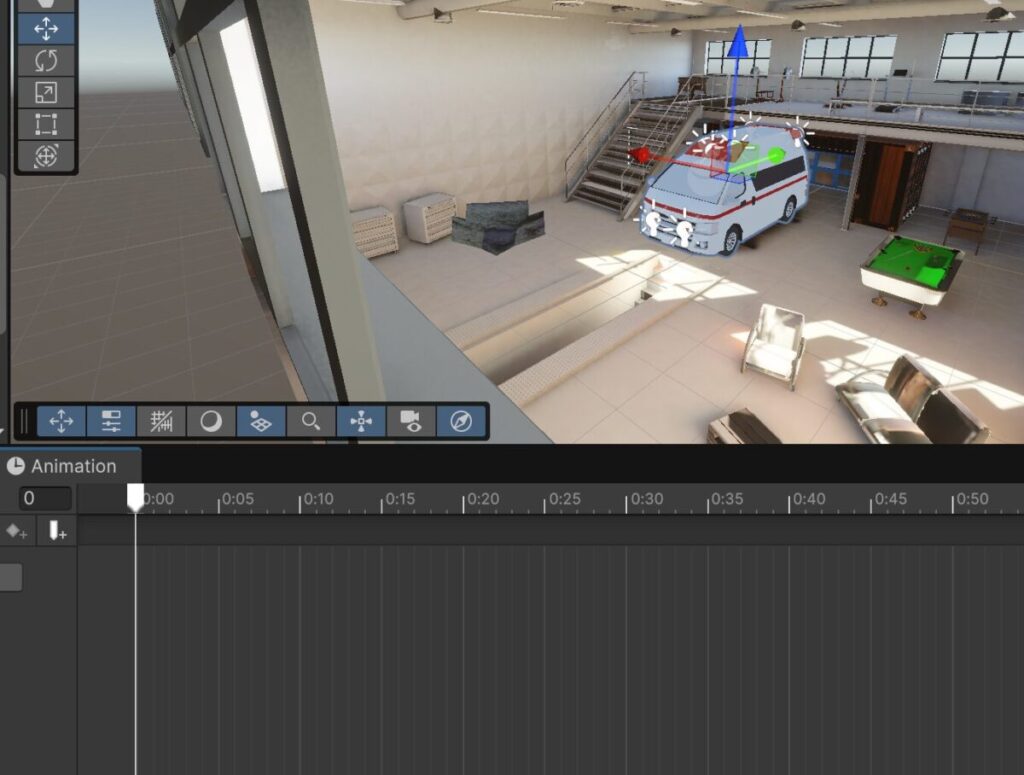Click the four-arrow icon in the bottom overlay bar
Screen dimensions: 1024x775
pos(61,421)
